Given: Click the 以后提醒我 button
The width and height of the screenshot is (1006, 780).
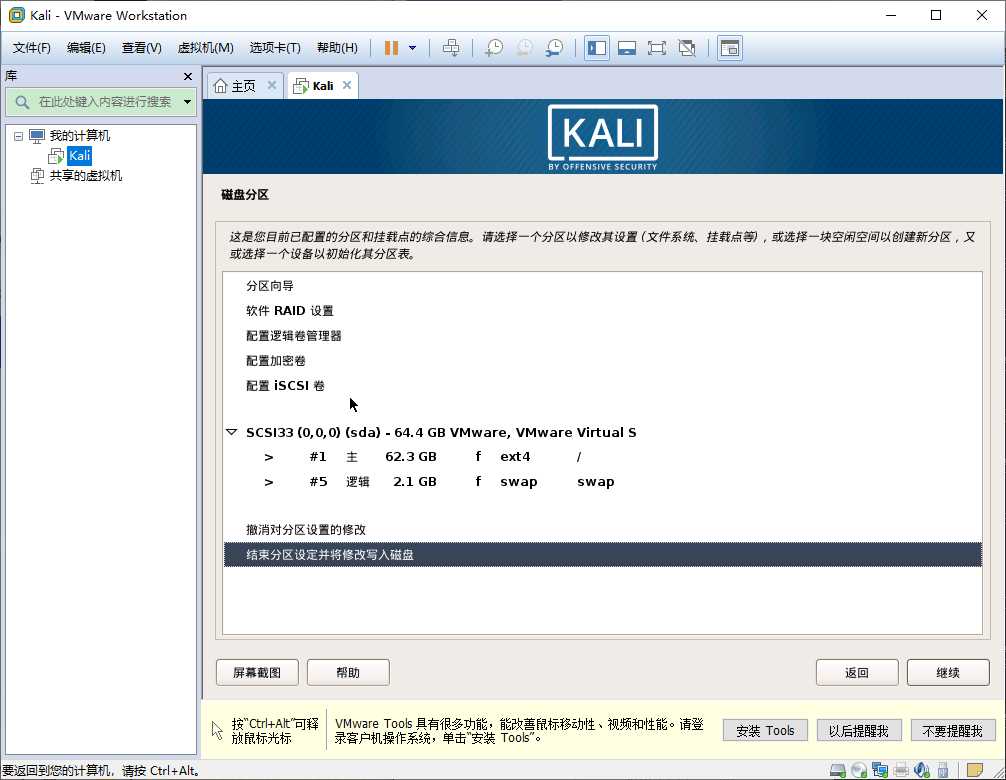Looking at the screenshot, I should 858,731.
